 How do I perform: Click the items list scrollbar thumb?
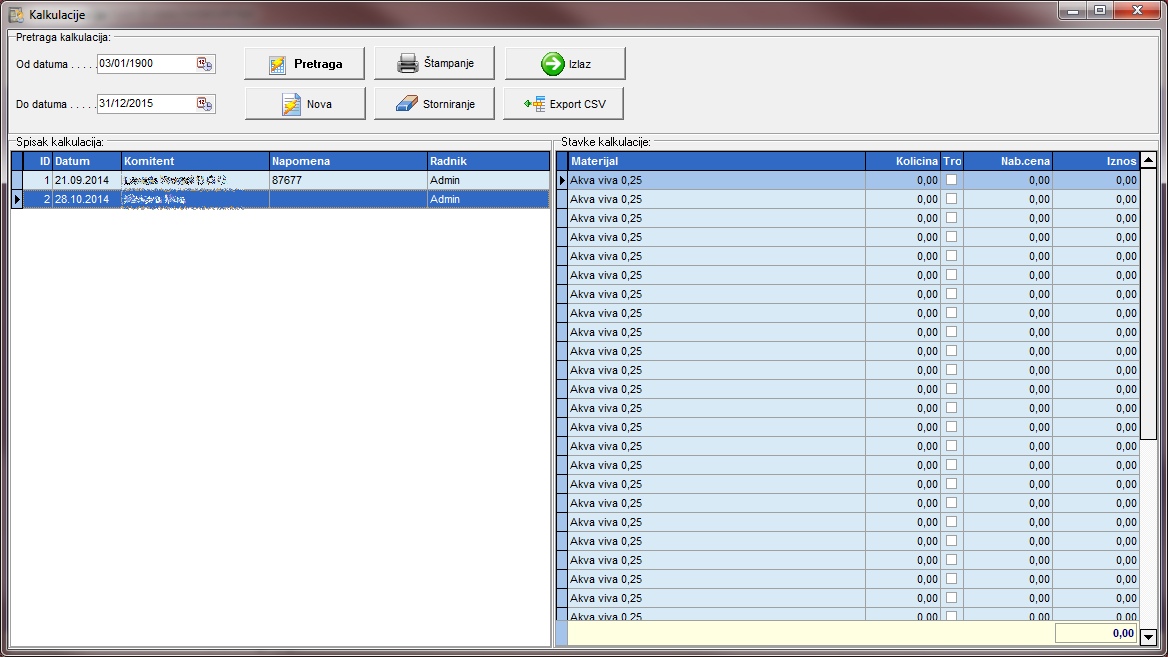click(x=1148, y=305)
